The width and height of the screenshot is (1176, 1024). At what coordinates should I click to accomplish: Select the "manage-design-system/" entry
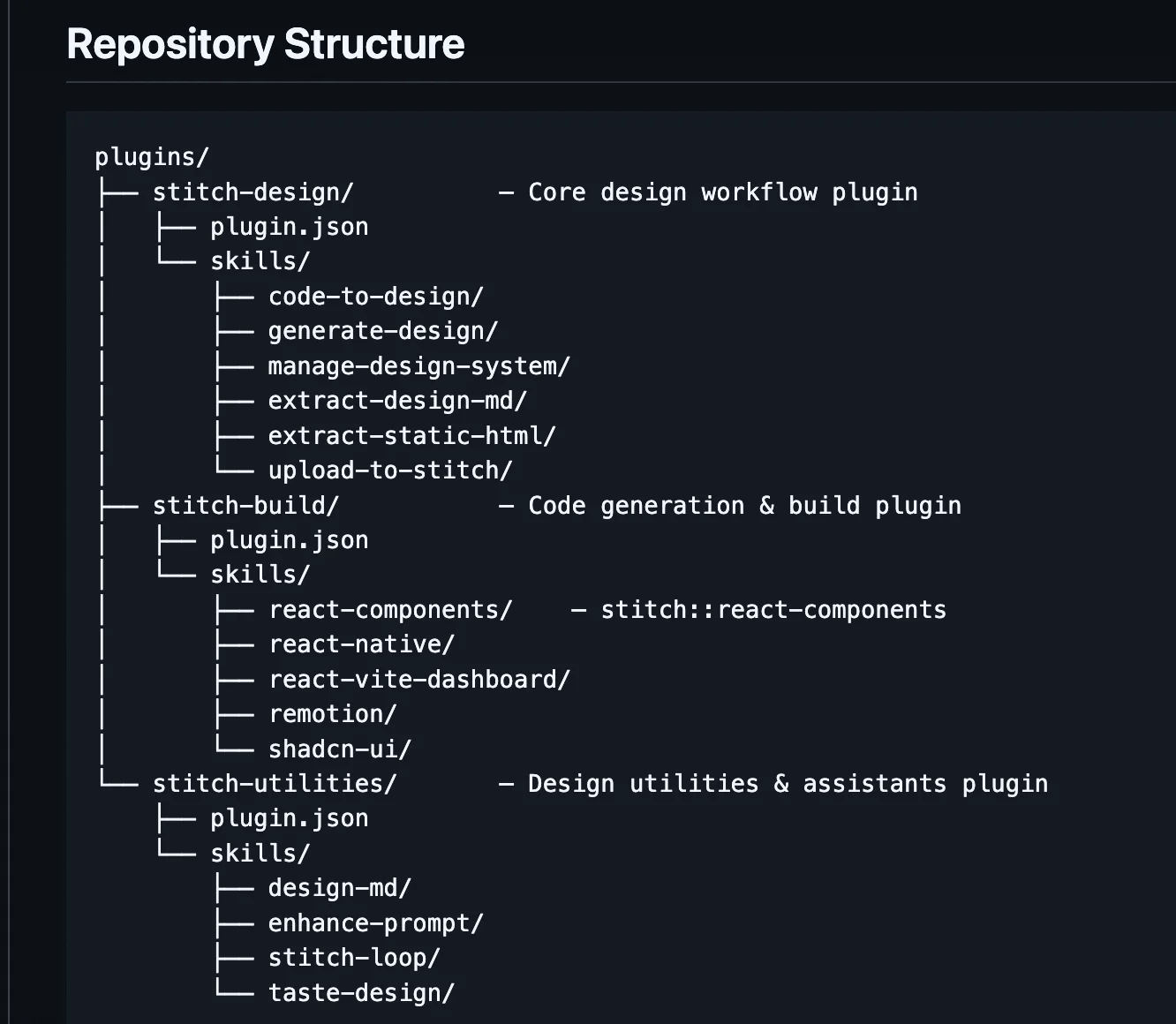pos(419,366)
